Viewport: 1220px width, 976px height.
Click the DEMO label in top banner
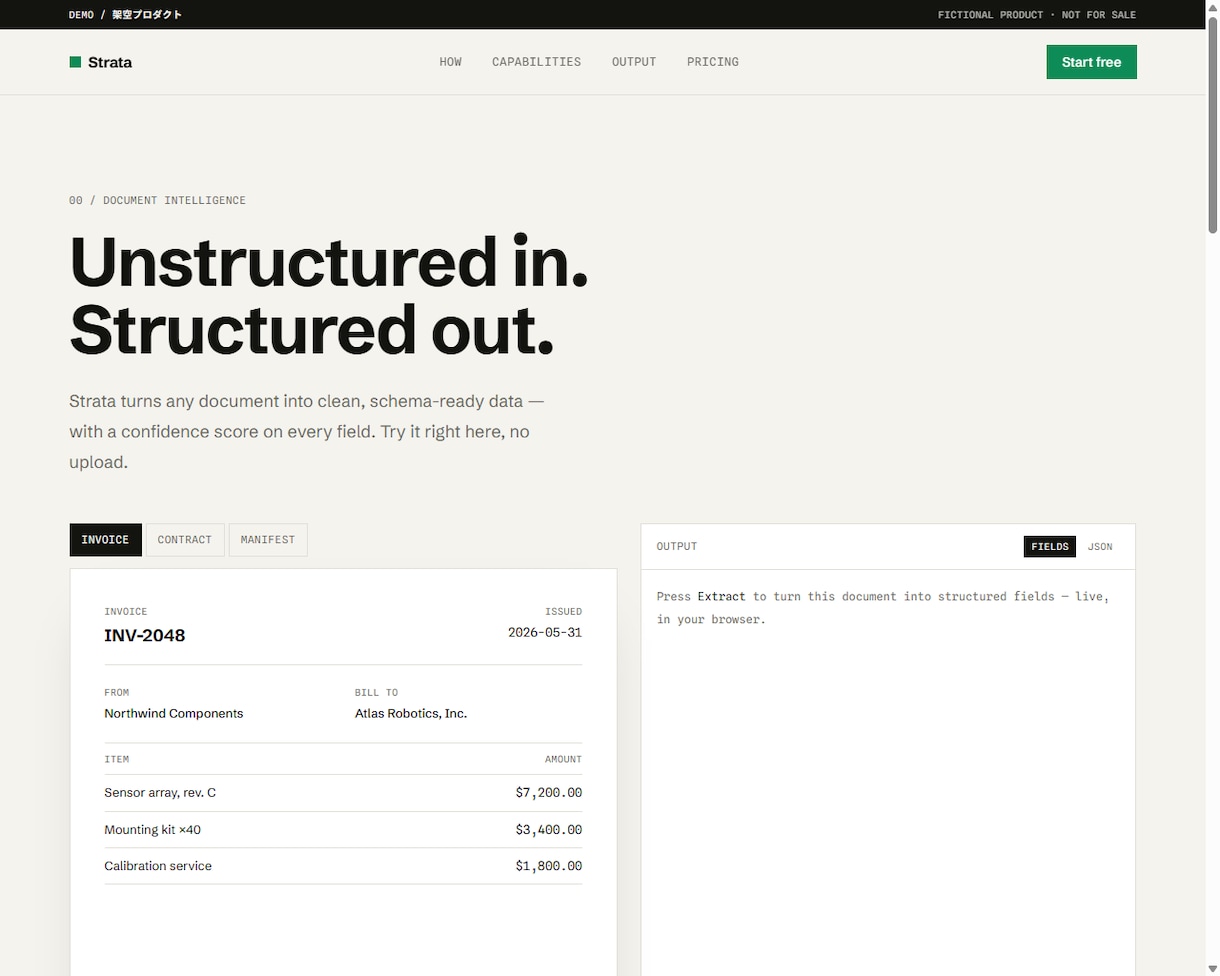[81, 15]
